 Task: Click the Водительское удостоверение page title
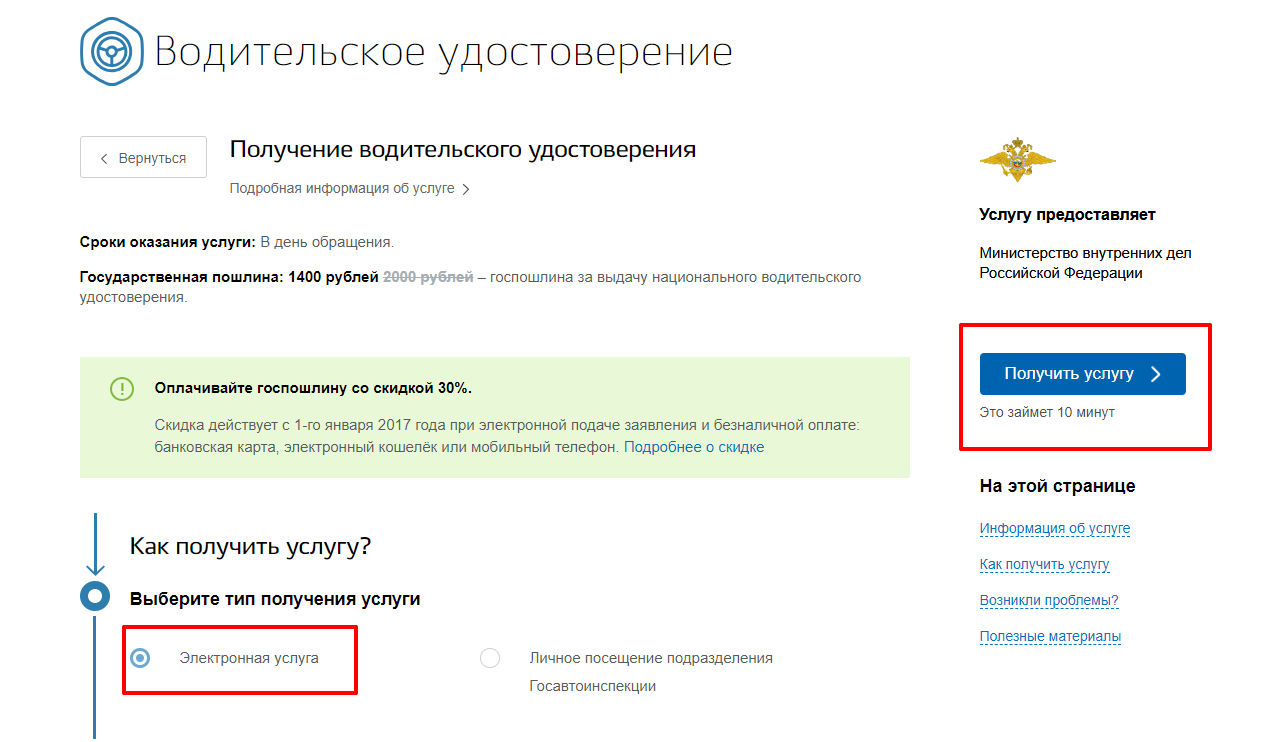(x=443, y=52)
